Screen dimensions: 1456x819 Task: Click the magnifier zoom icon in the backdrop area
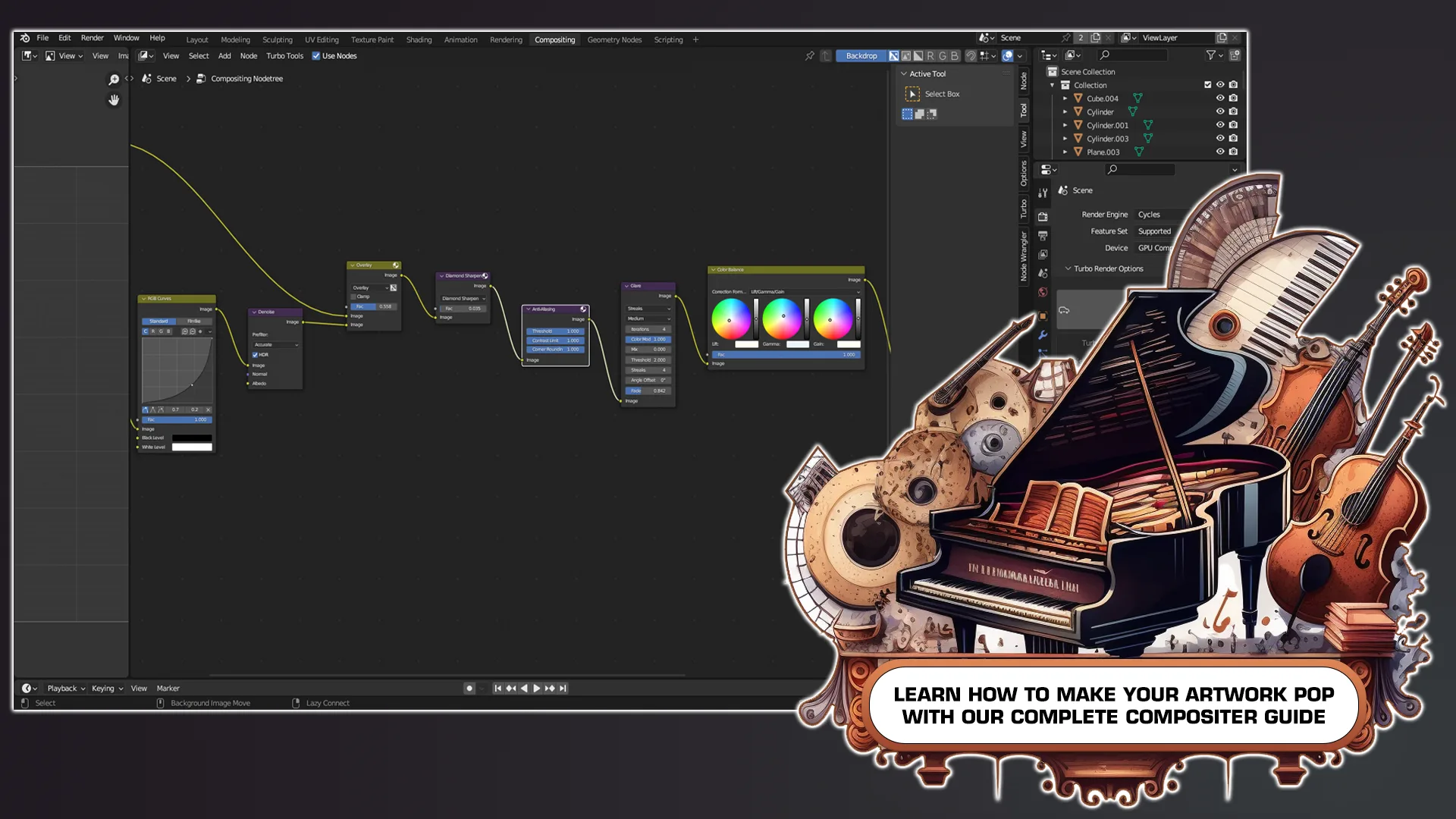point(114,80)
